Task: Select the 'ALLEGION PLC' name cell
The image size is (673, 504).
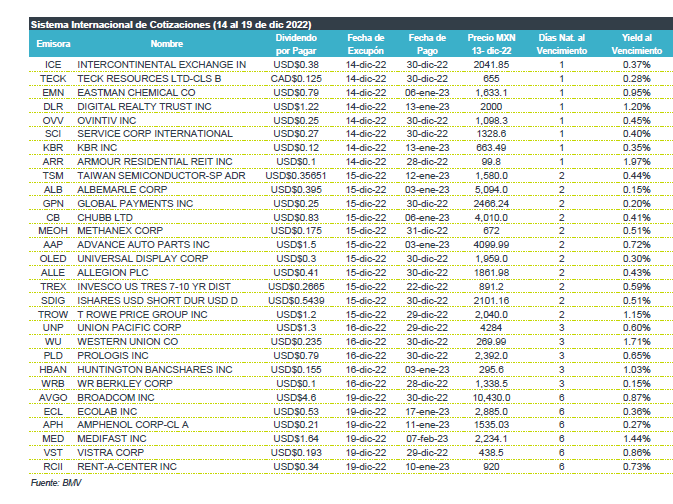Action: click(x=113, y=273)
